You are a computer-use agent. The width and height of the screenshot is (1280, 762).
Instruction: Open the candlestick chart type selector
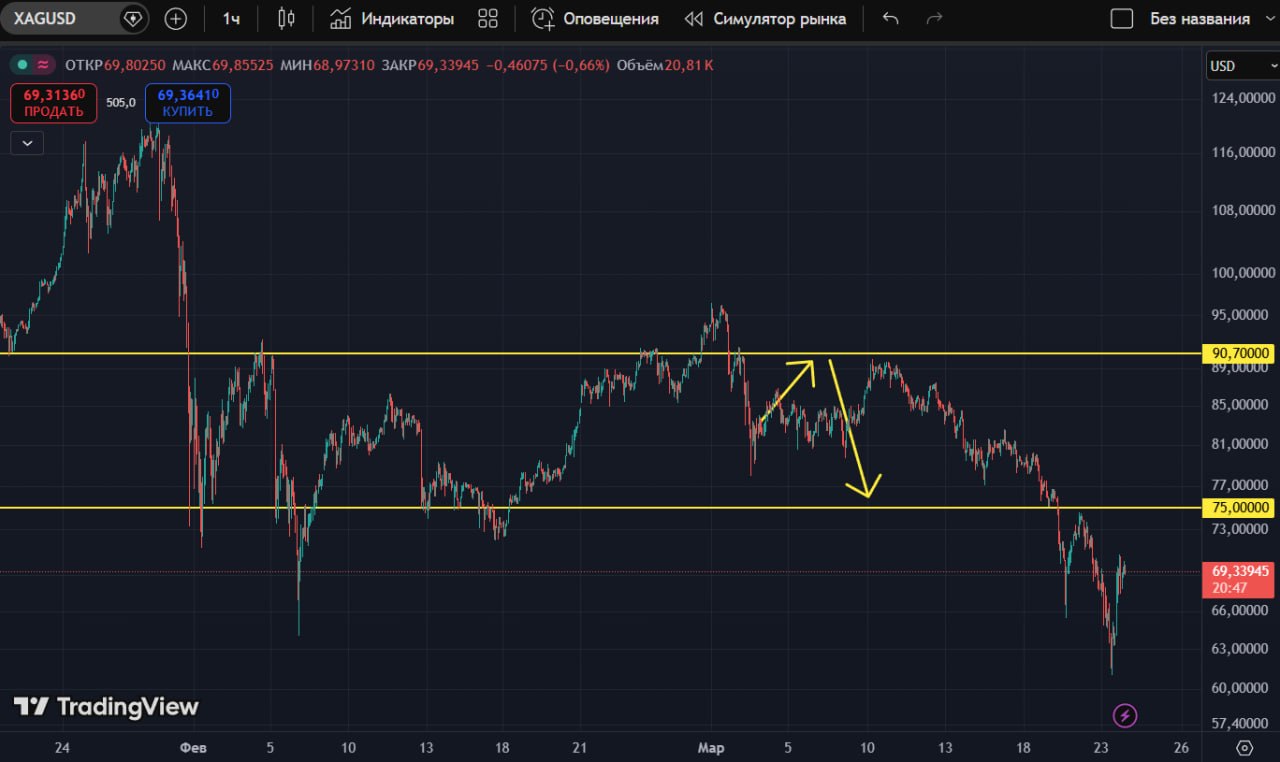pyautogui.click(x=287, y=19)
